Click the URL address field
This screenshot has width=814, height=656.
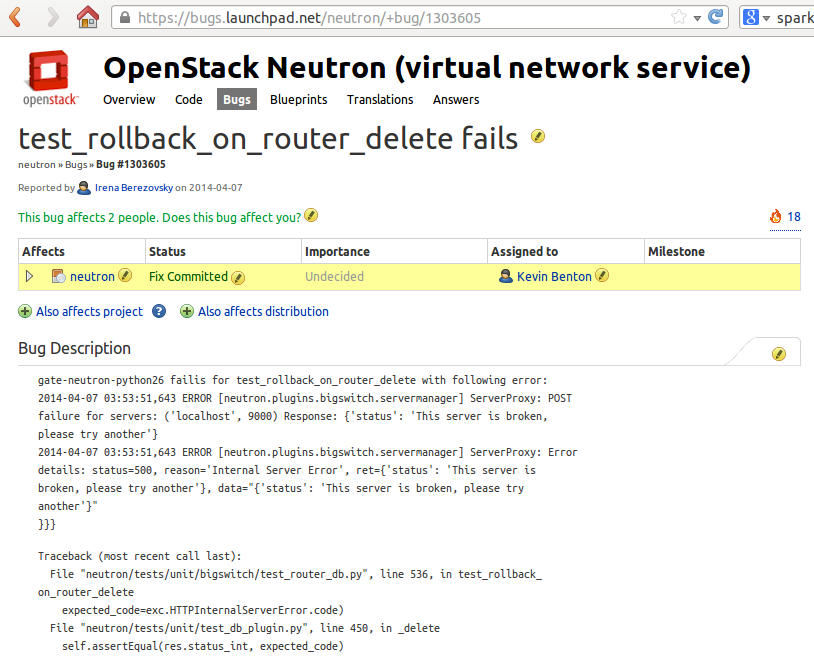(400, 18)
